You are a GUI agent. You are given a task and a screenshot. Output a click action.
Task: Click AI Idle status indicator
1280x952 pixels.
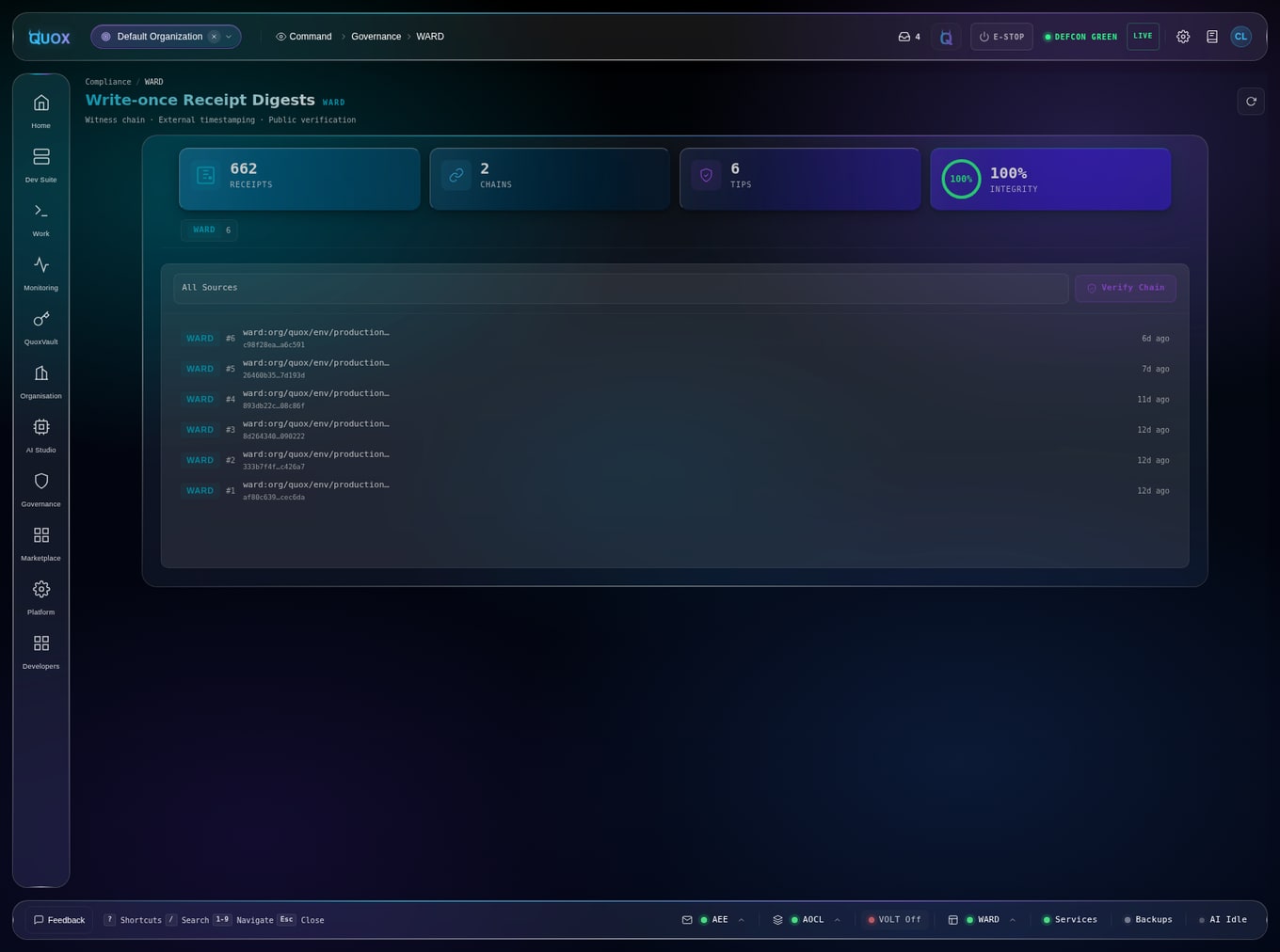click(1222, 920)
